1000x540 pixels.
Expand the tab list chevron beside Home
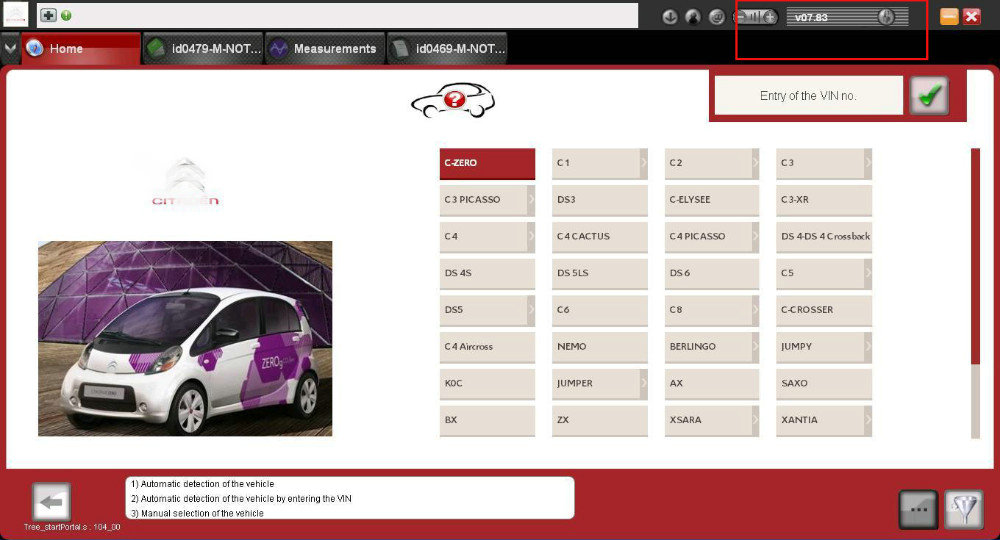click(x=10, y=48)
